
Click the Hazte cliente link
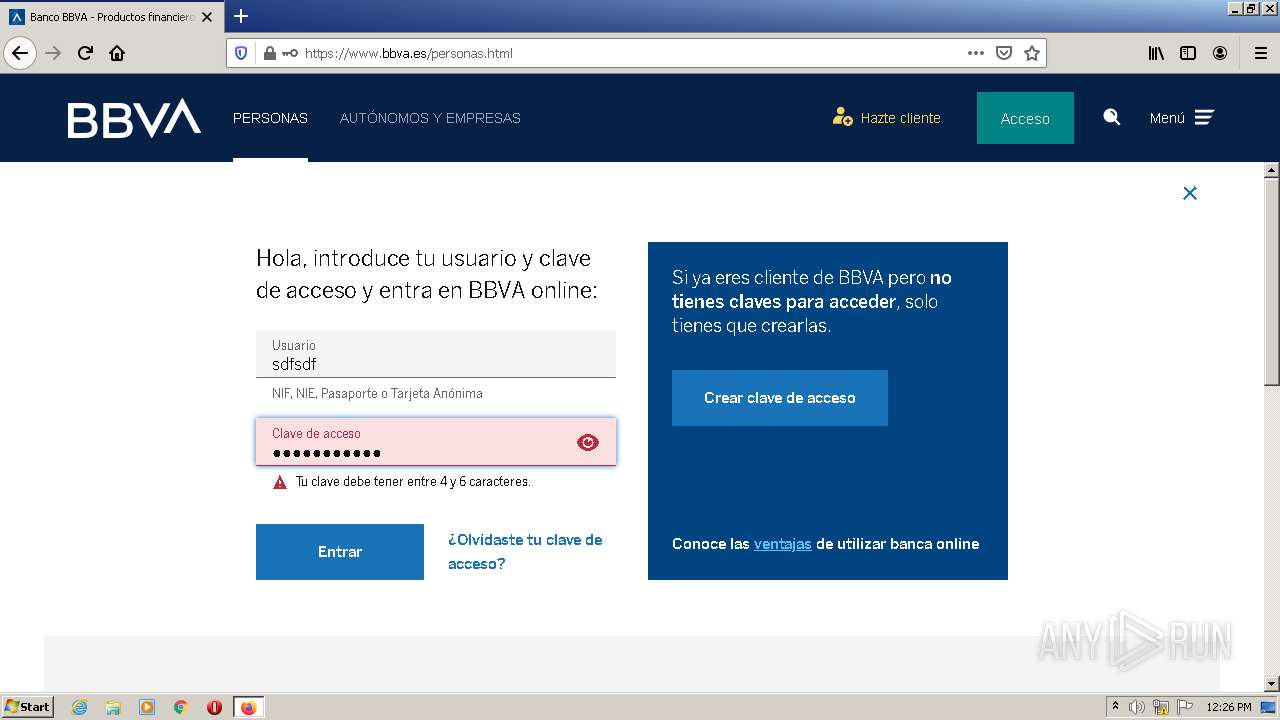(x=886, y=118)
